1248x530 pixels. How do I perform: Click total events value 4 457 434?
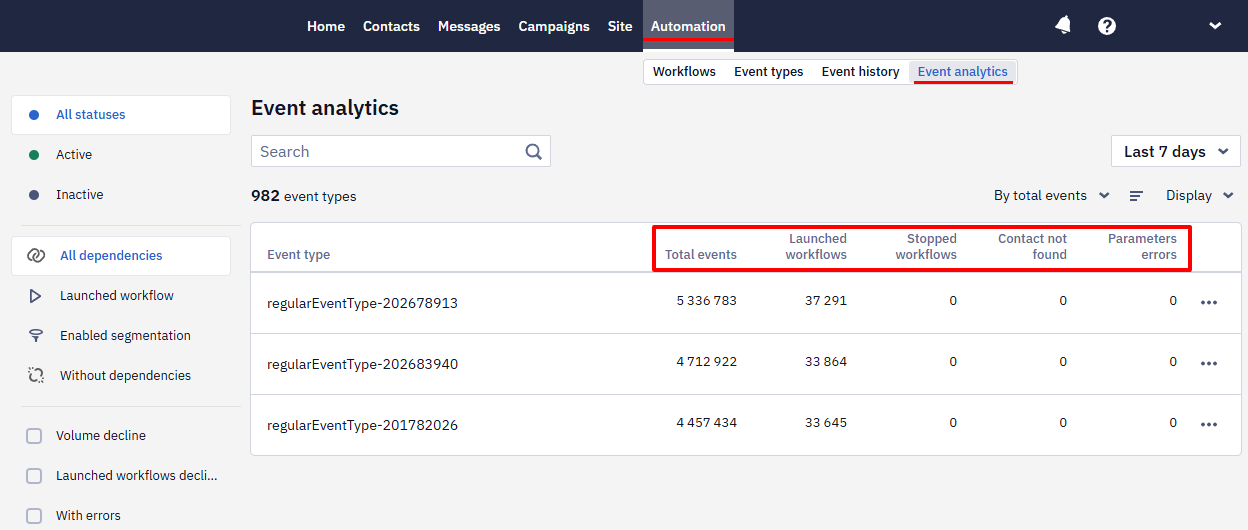pos(706,423)
